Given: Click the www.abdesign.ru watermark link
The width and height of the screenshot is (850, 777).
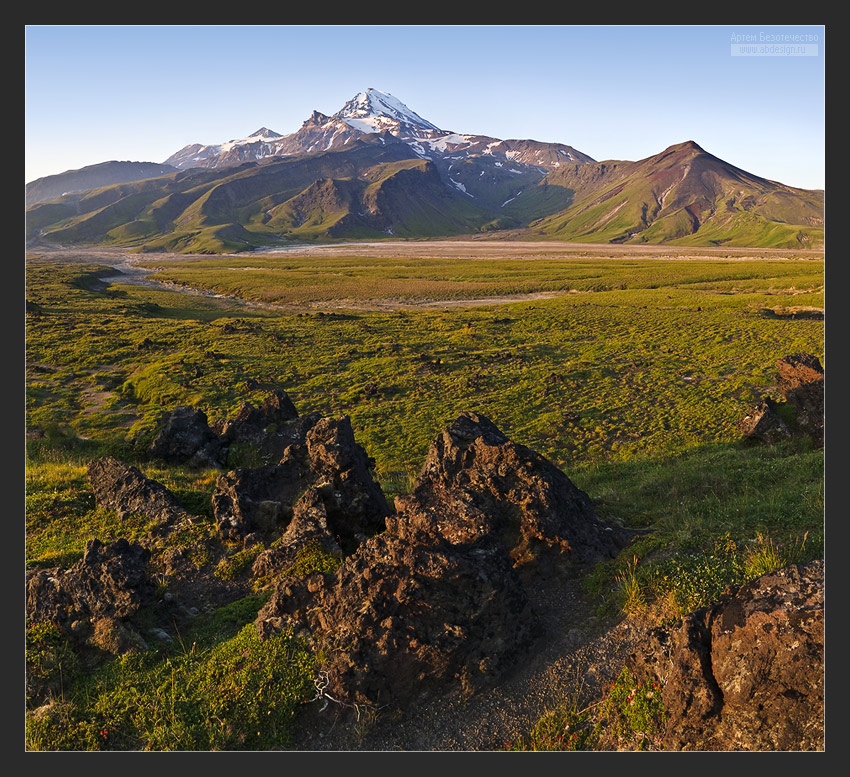Looking at the screenshot, I should 773,50.
